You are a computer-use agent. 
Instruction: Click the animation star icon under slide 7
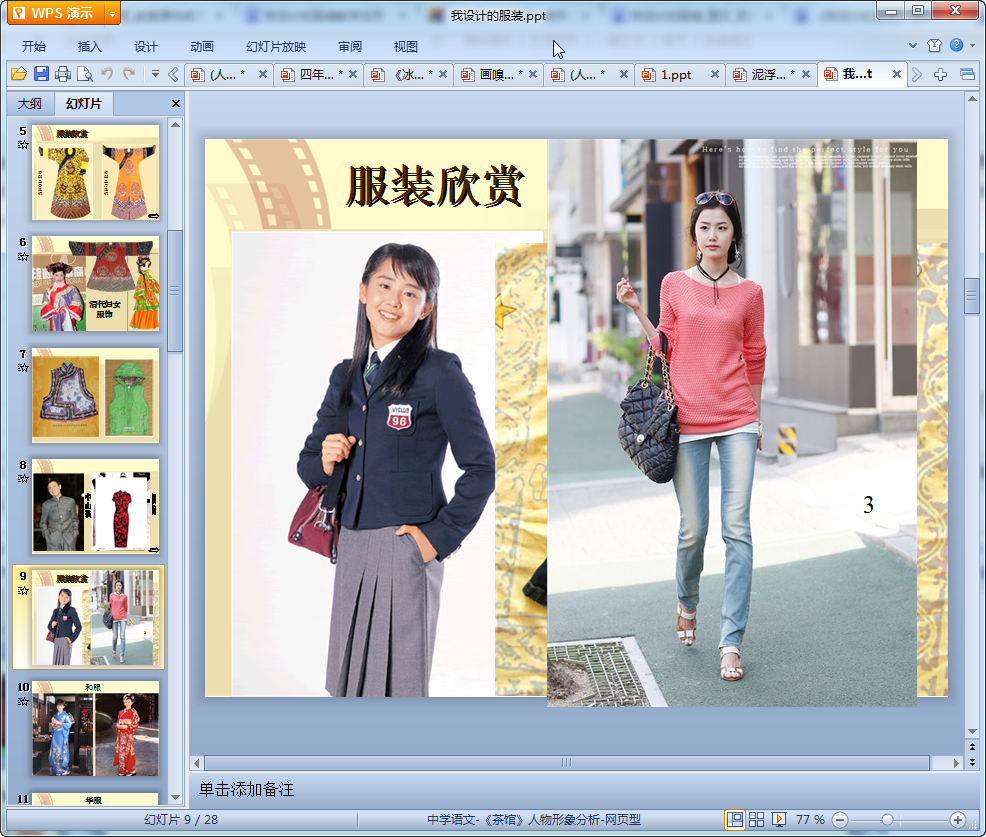pyautogui.click(x=23, y=367)
